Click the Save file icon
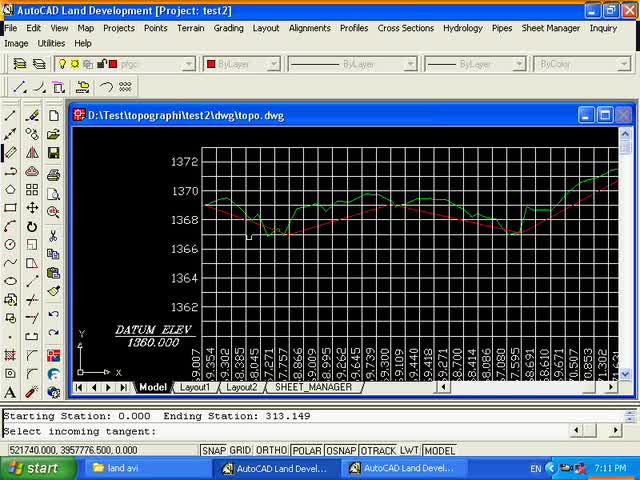This screenshot has width=640, height=480. coord(54,153)
